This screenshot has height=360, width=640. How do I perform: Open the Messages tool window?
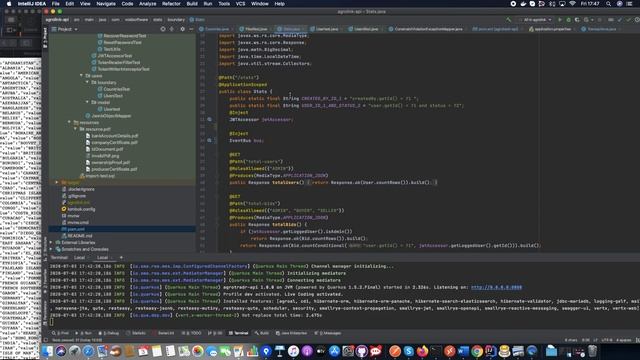(x=328, y=333)
